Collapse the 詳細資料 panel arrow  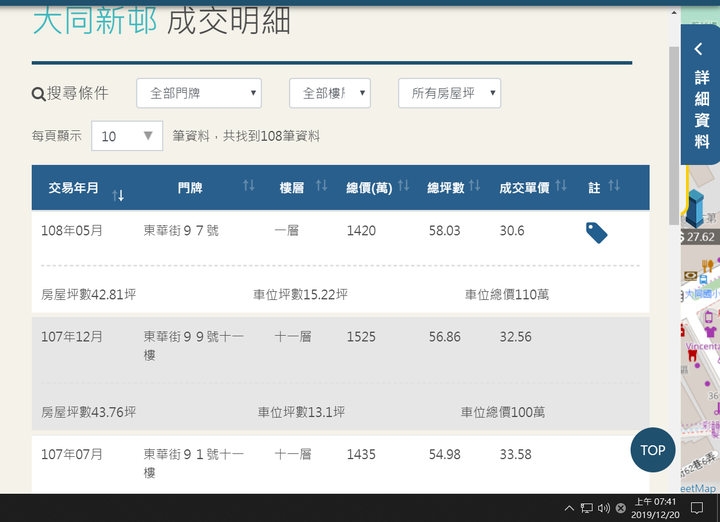click(698, 49)
